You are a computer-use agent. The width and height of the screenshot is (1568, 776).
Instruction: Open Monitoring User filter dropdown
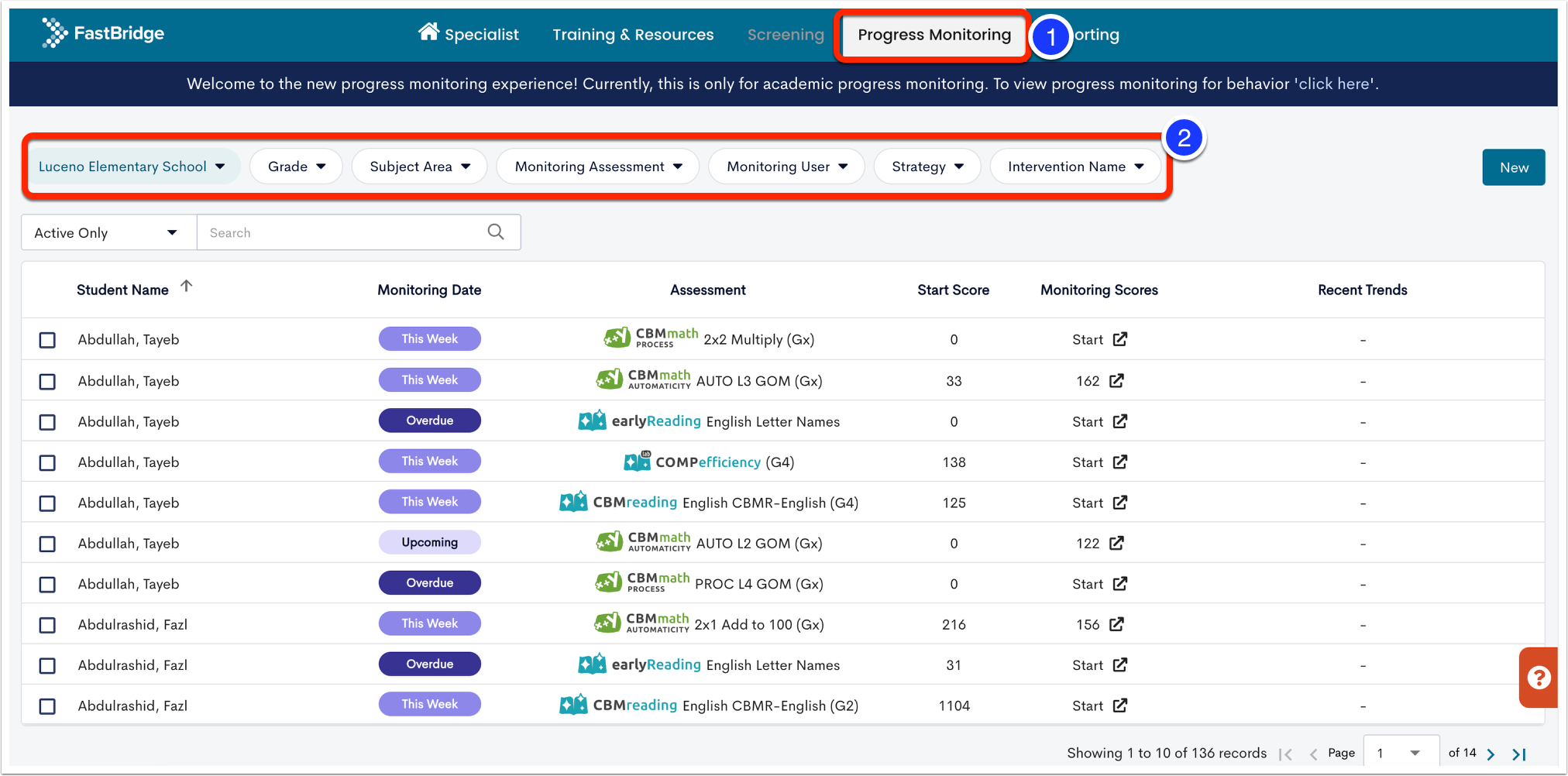787,167
